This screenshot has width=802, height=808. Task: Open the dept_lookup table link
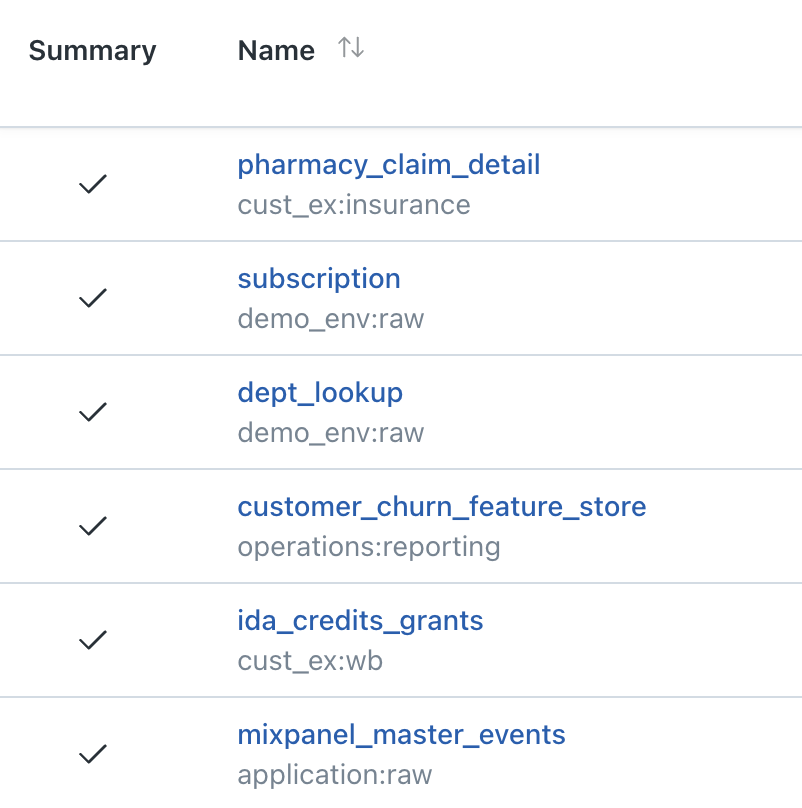320,393
